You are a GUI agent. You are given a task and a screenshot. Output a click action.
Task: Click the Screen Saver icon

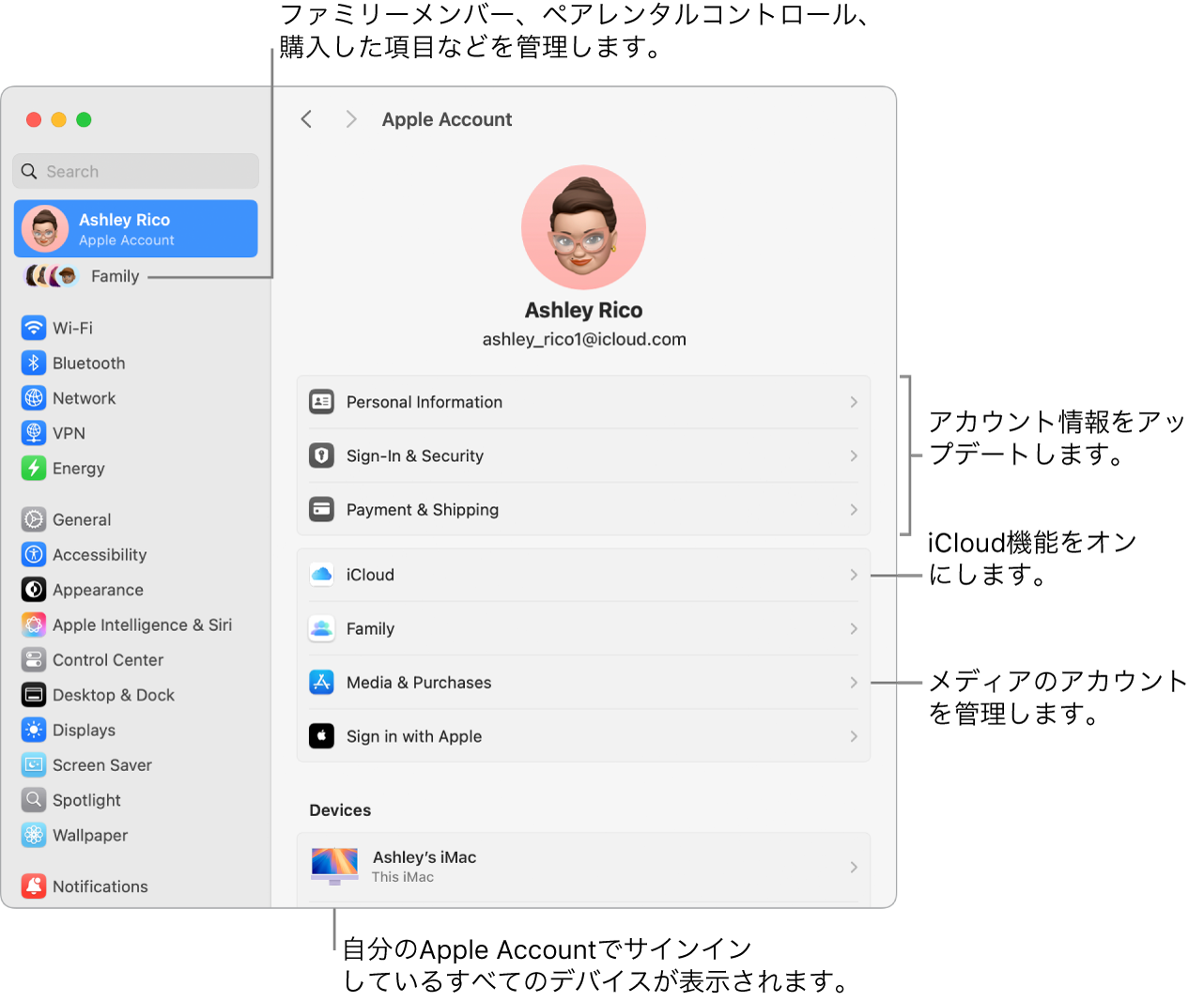coord(34,765)
